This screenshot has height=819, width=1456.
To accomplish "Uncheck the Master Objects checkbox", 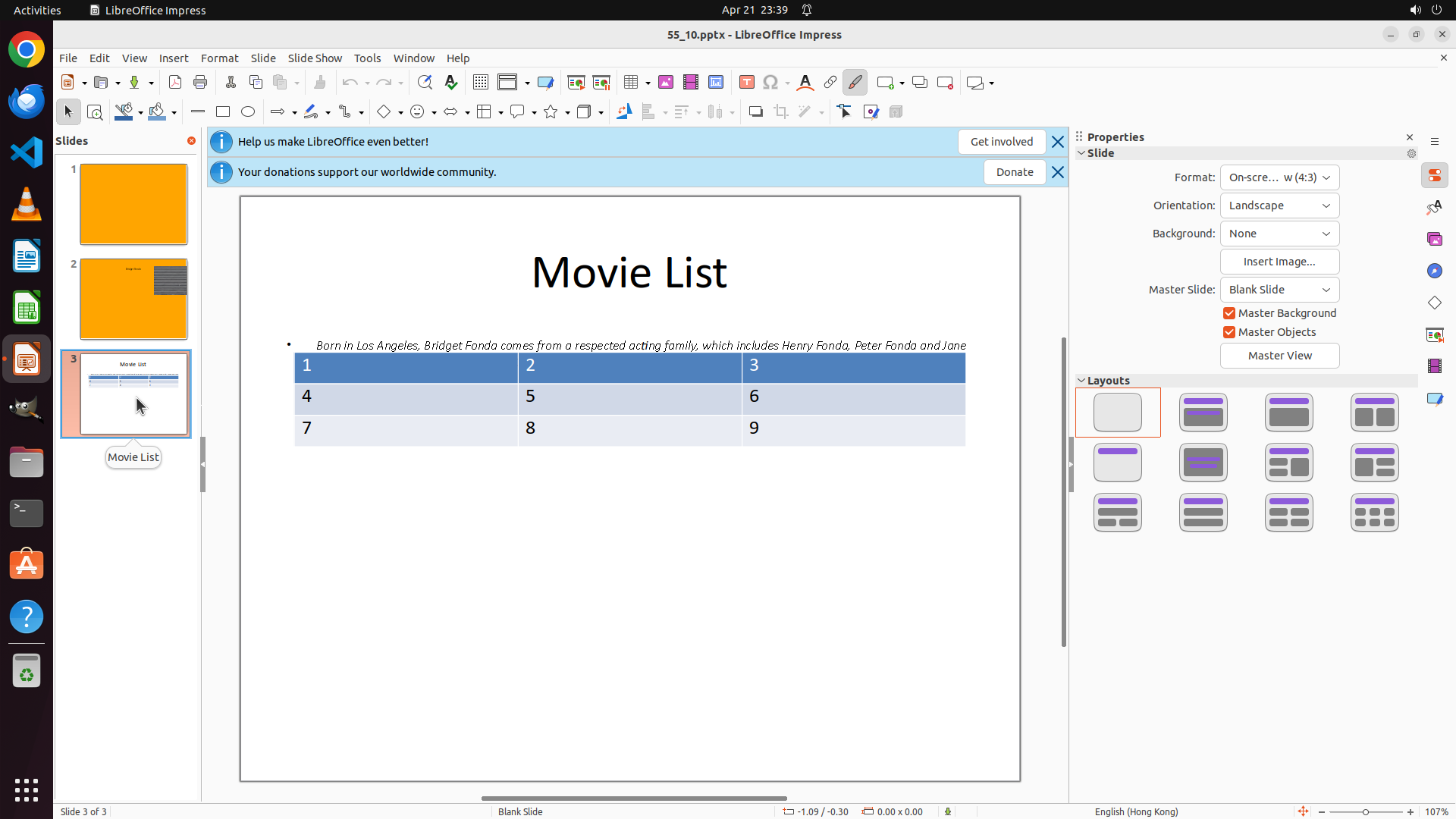I will [x=1229, y=332].
